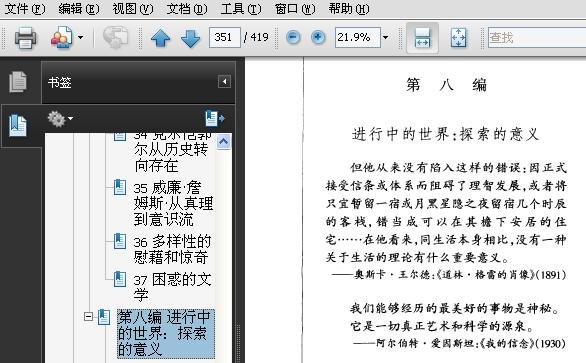Click the 书签 panel title
Image resolution: width=586 pixels, height=363 pixels.
pyautogui.click(x=59, y=82)
